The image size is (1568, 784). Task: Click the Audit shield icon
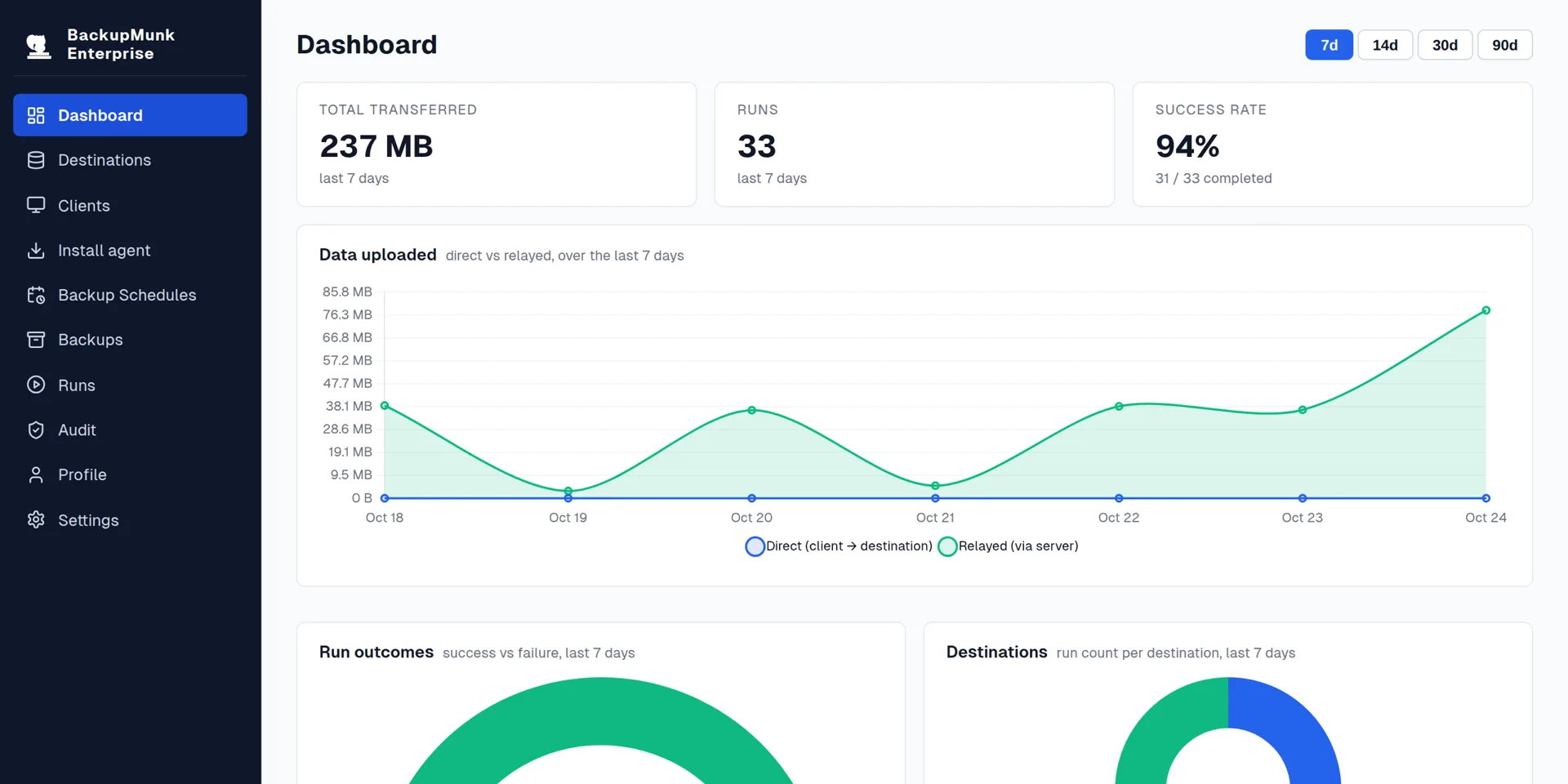(36, 430)
